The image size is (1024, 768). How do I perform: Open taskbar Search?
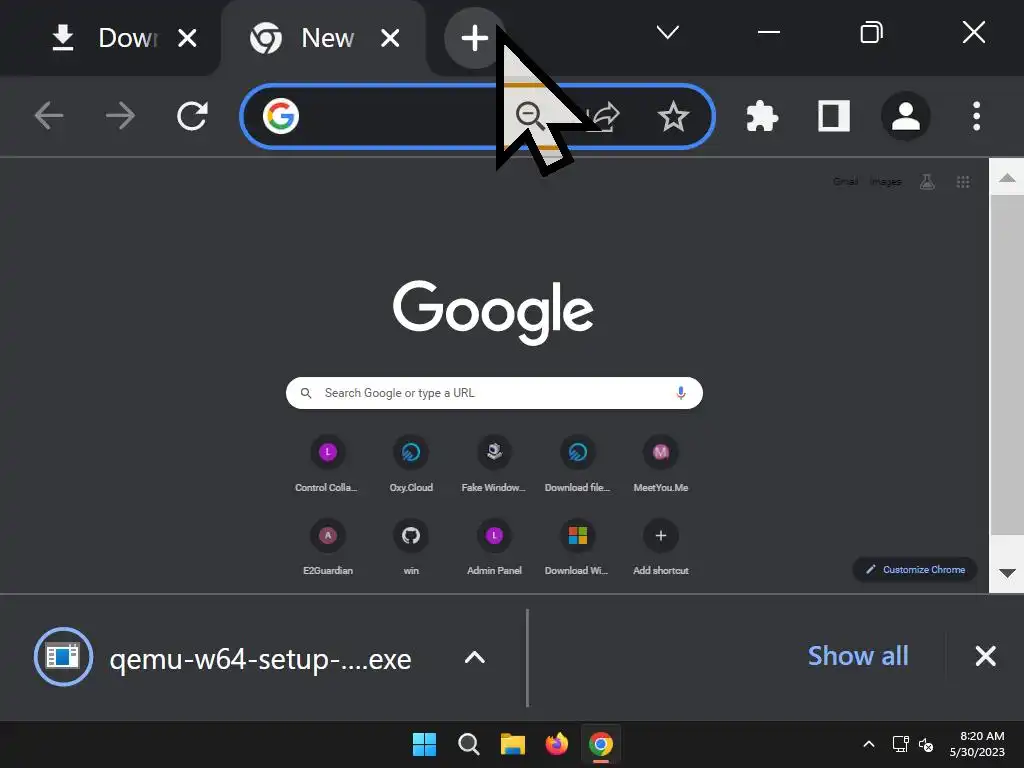[468, 744]
